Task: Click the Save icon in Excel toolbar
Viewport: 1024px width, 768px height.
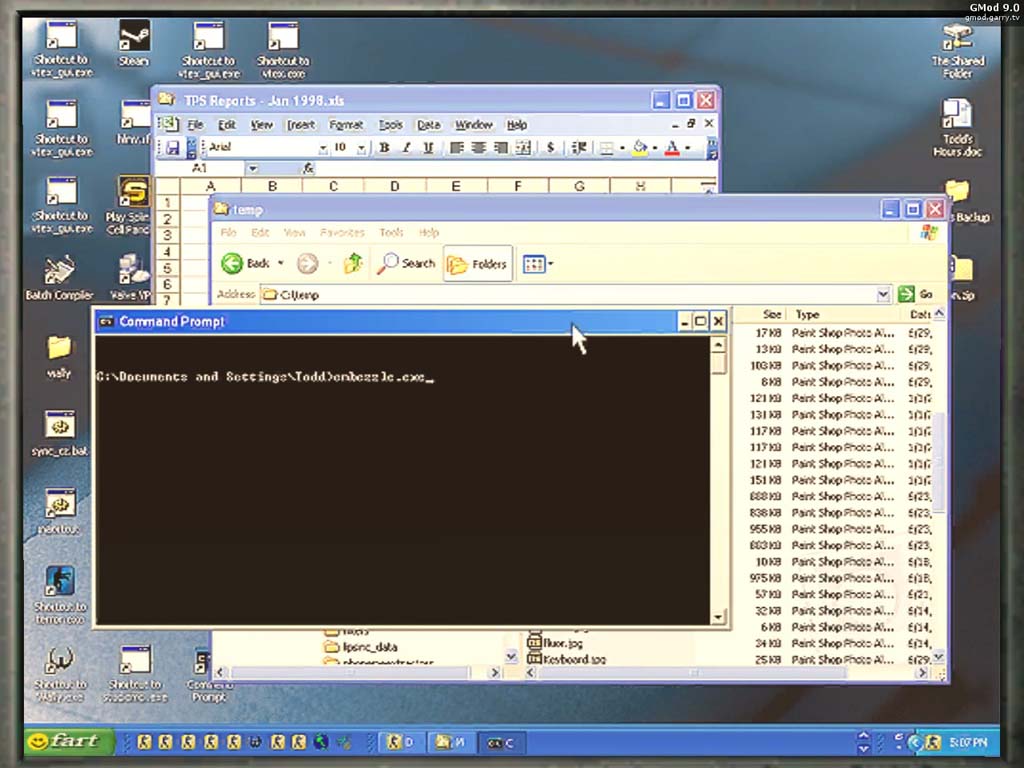Action: 172,148
